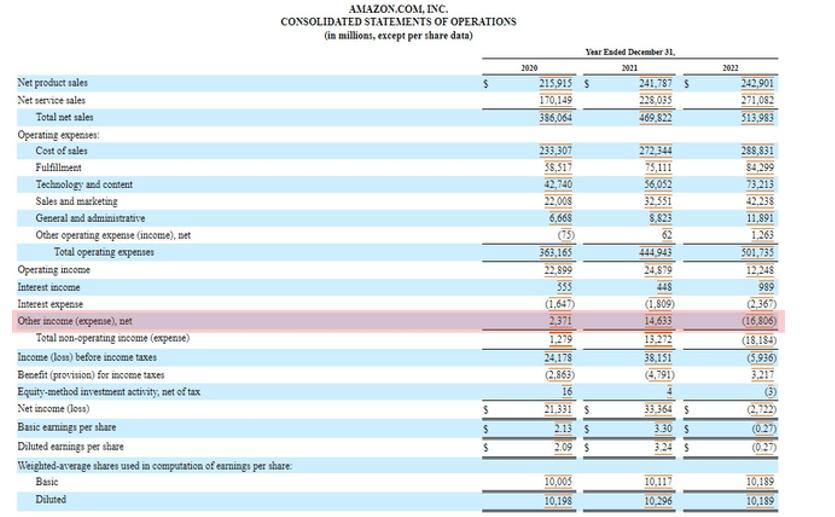This screenshot has width=835, height=517.
Task: Select 2021 total net sales 469,822
Action: pyautogui.click(x=656, y=118)
